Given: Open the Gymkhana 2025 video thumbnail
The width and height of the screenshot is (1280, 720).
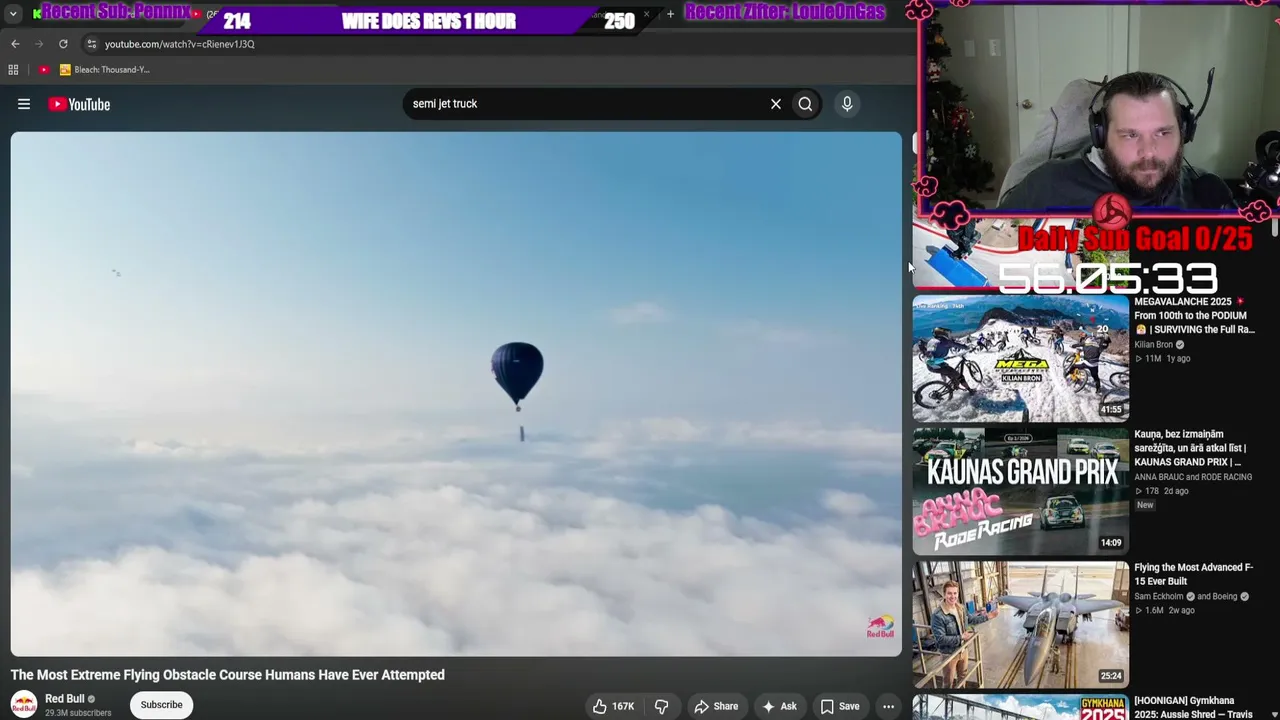Looking at the screenshot, I should 1020,707.
